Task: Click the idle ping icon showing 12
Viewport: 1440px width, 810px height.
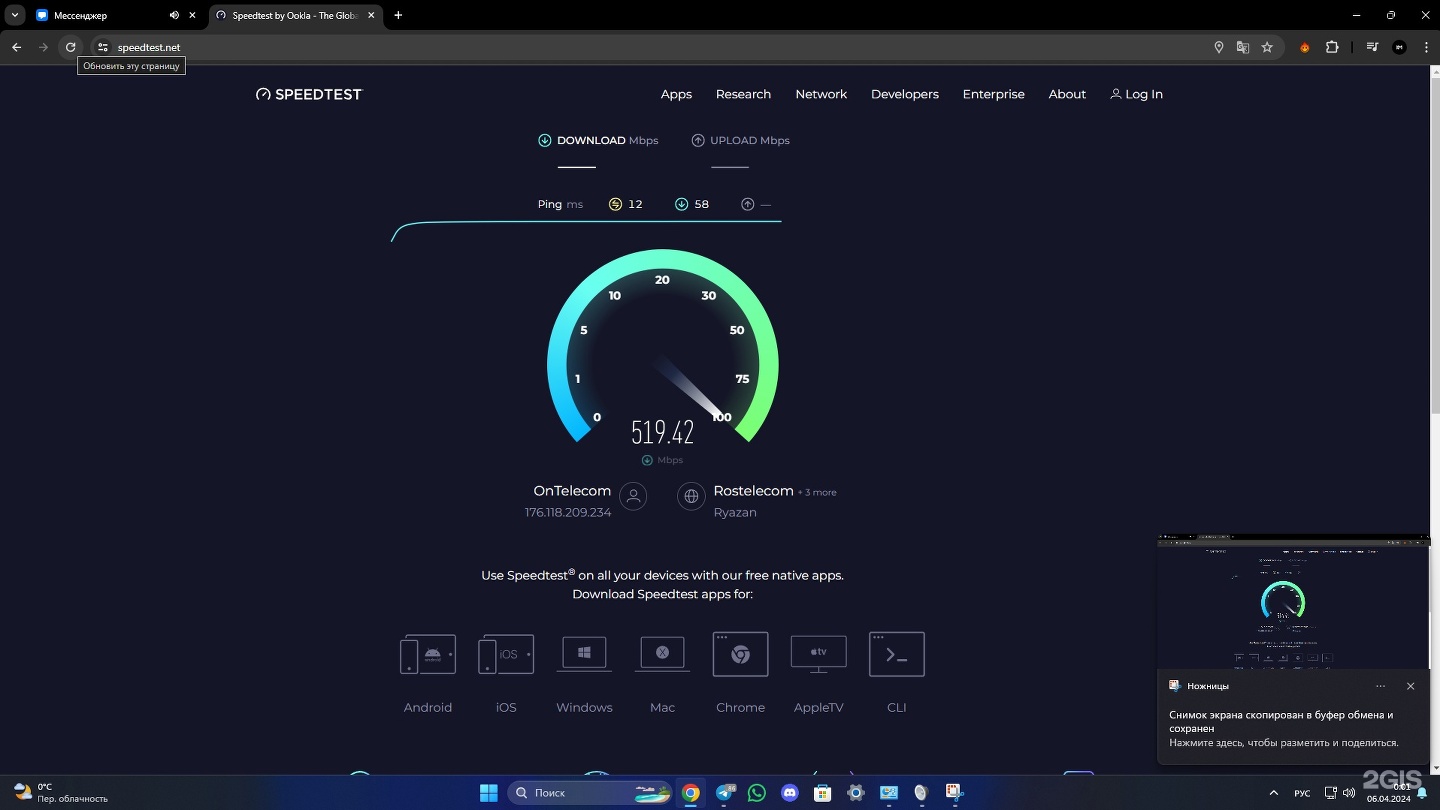Action: 615,204
